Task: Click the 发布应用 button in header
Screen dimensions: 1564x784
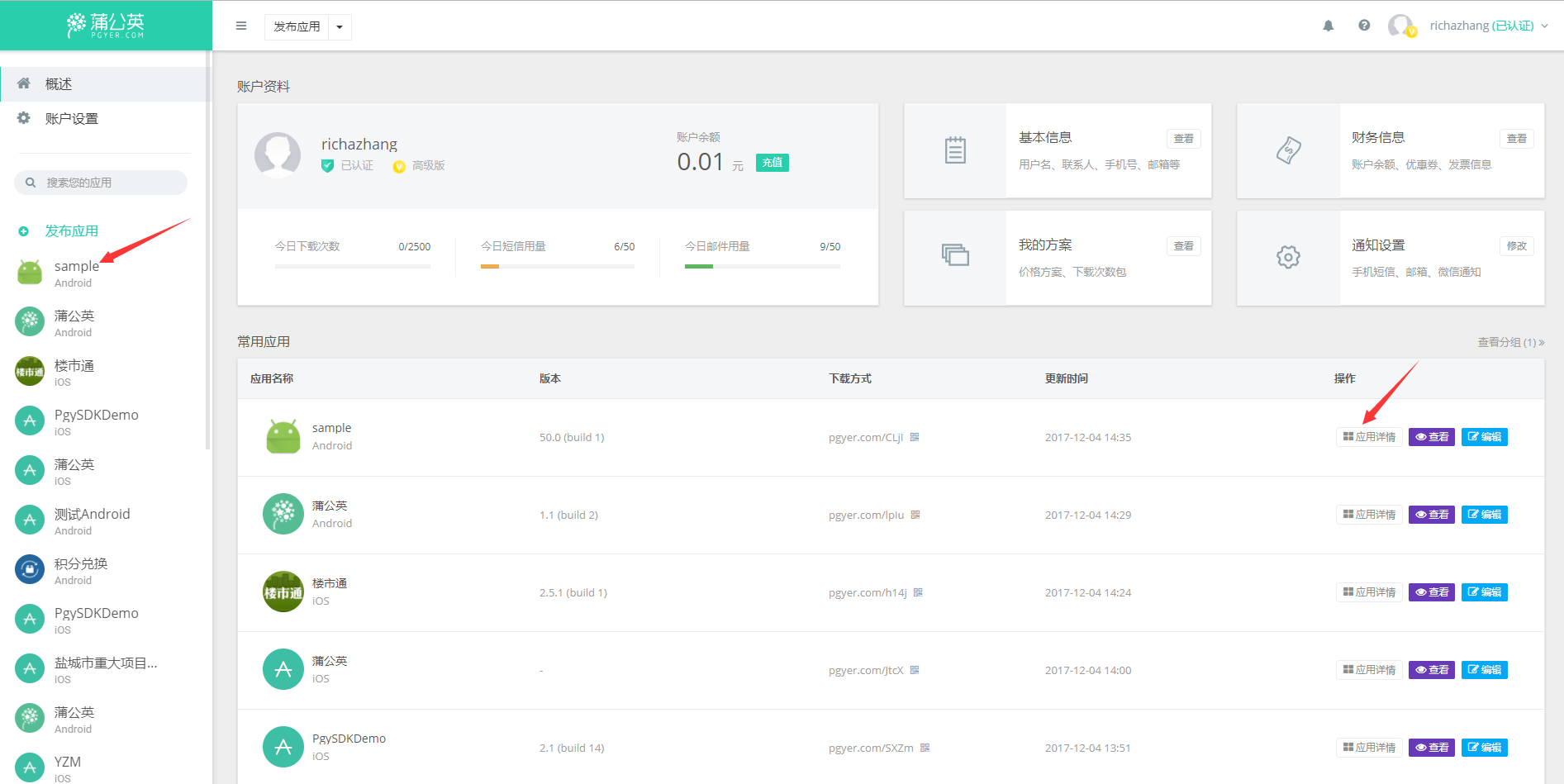Action: [x=297, y=26]
